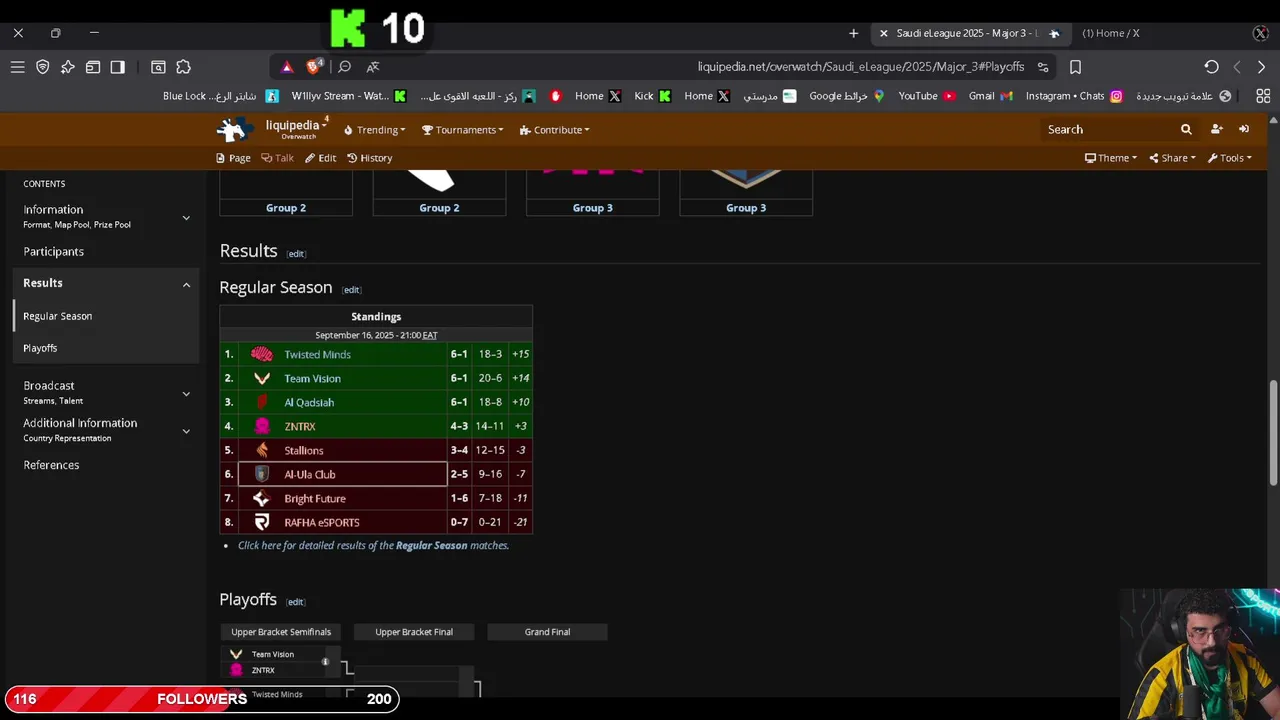This screenshot has height=720, width=1280.
Task: Open the Leo AI sparkle icon
Action: coord(67,67)
